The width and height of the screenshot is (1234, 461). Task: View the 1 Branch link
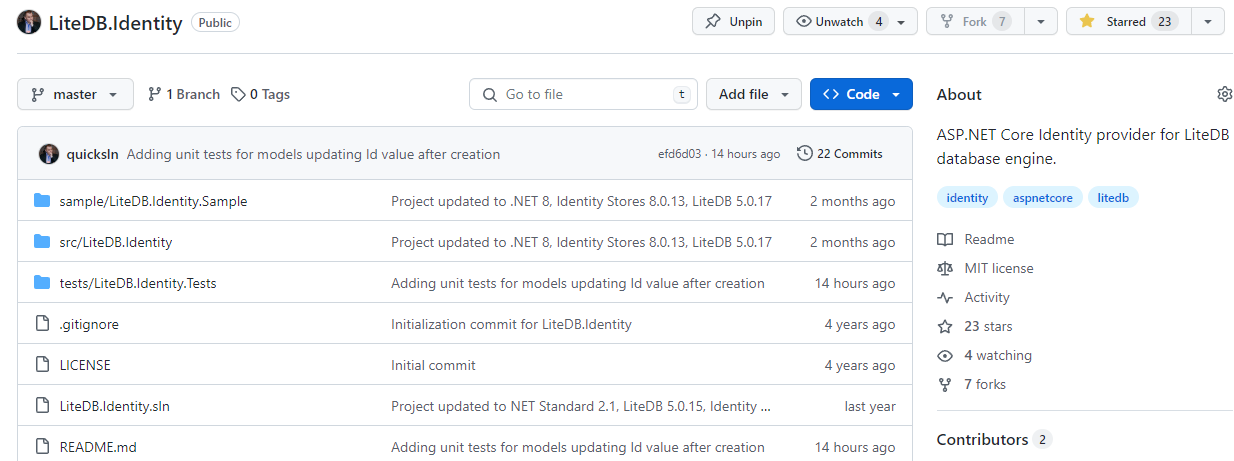[x=184, y=94]
